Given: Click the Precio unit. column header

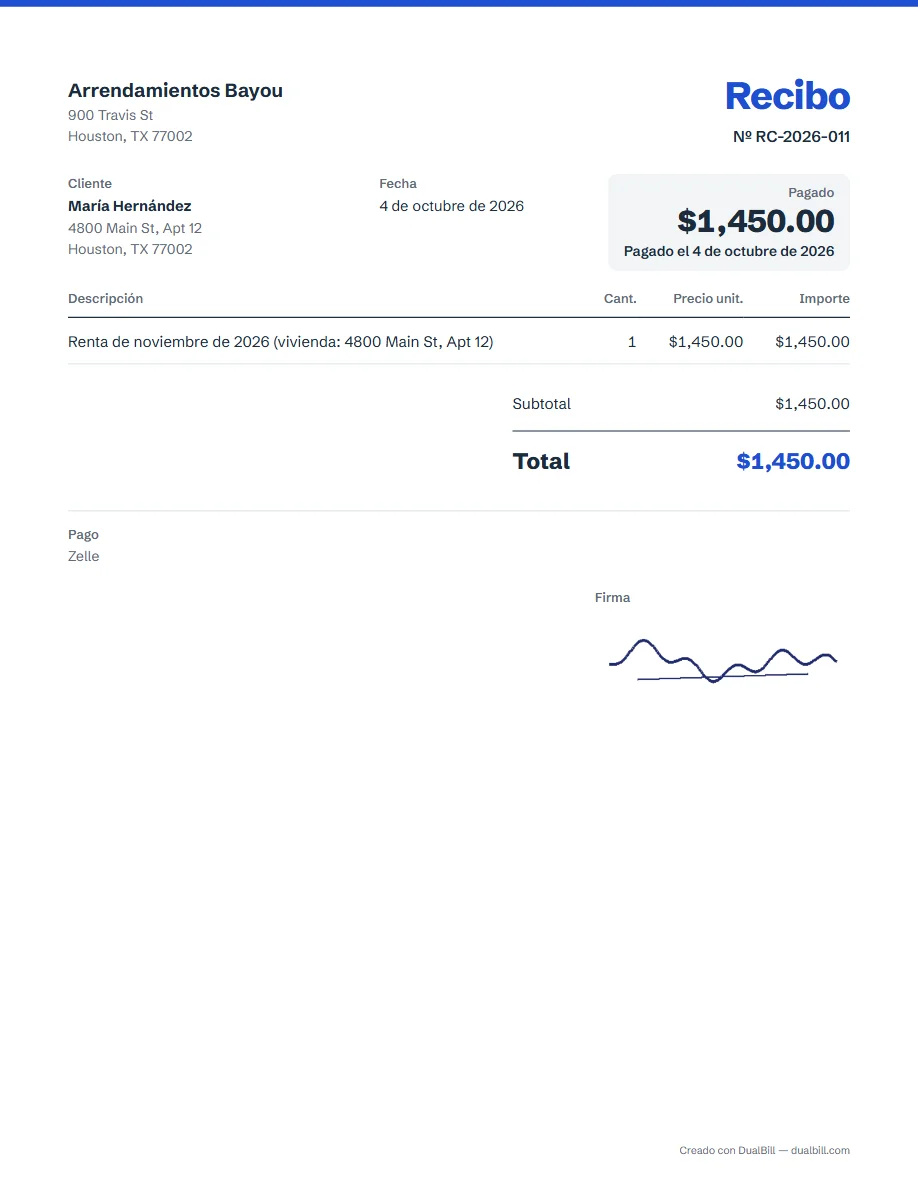Looking at the screenshot, I should point(707,299).
